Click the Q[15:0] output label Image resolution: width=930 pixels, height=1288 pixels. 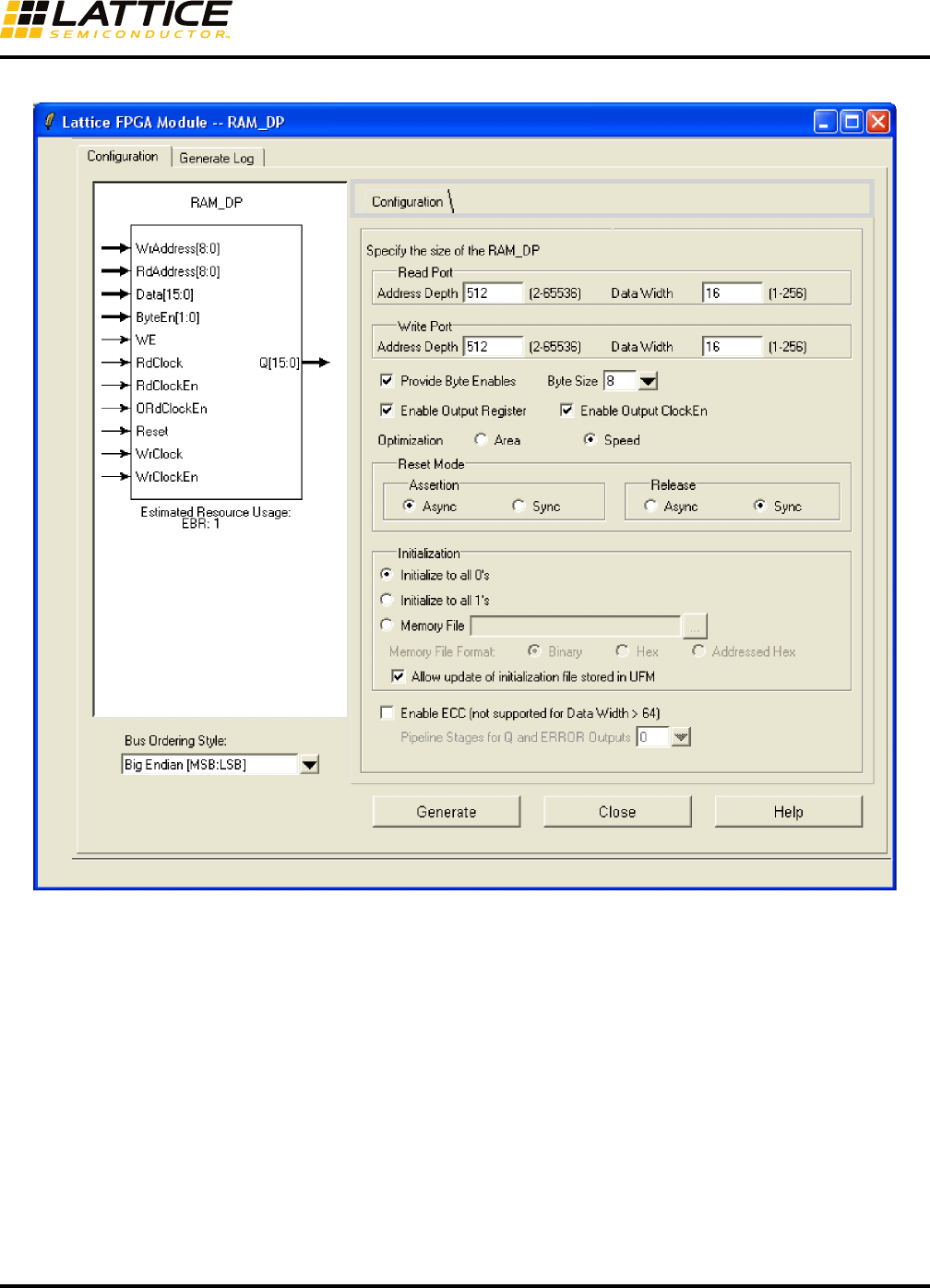pyautogui.click(x=280, y=363)
